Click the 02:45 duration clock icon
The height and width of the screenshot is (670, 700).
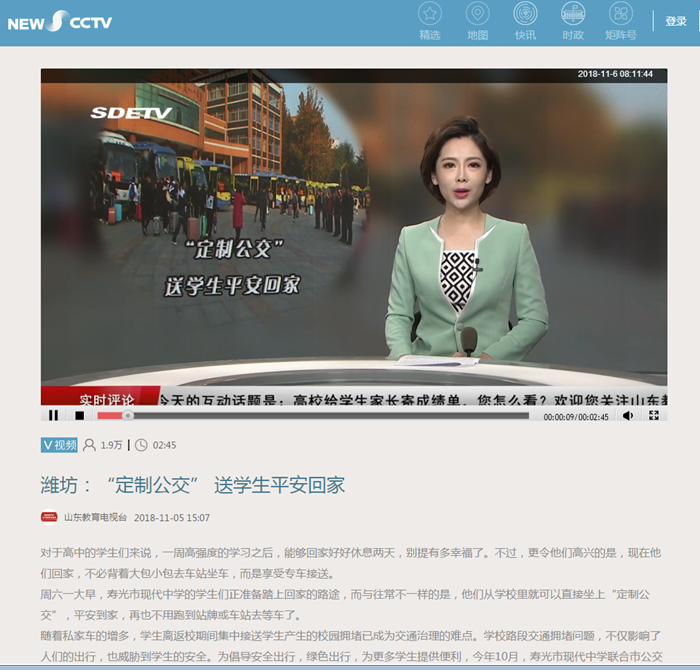pos(141,445)
